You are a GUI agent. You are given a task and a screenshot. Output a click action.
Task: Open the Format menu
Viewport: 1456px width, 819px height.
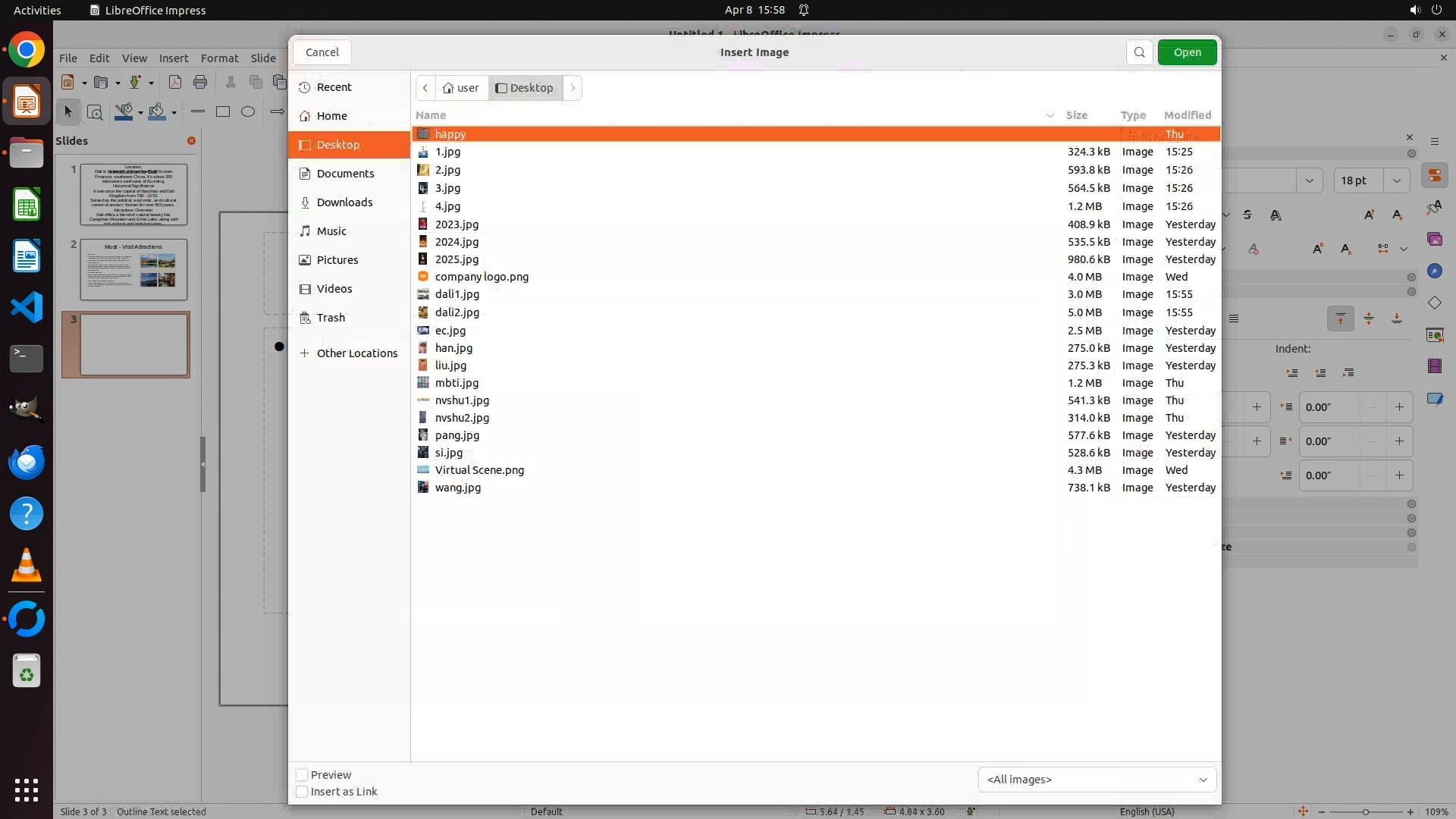pyautogui.click(x=219, y=58)
